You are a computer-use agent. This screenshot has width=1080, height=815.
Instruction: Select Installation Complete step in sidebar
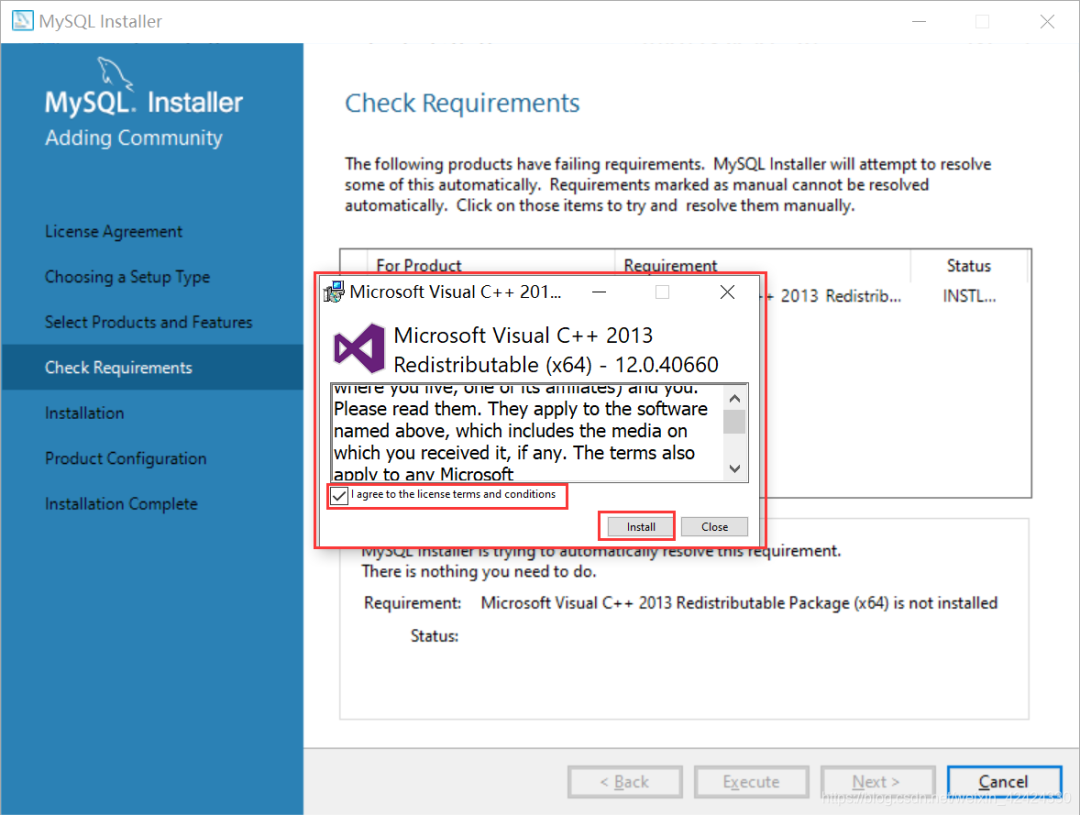coord(121,504)
